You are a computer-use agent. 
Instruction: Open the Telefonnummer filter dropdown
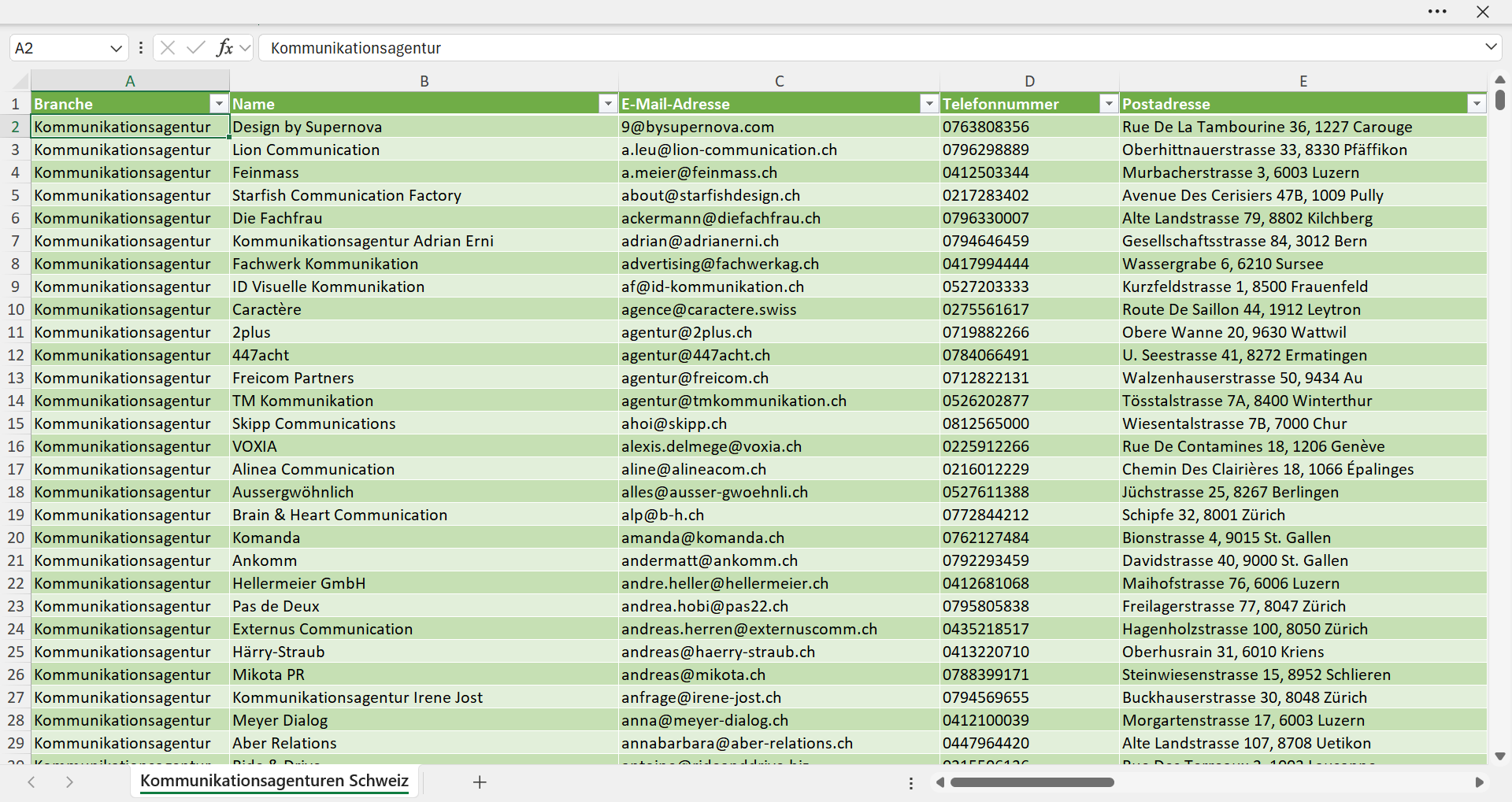click(x=1109, y=104)
